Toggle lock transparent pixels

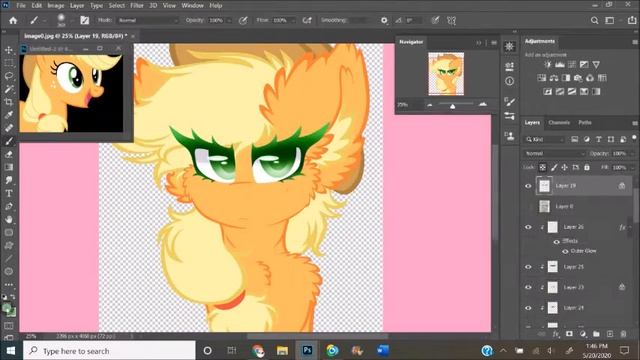542,167
